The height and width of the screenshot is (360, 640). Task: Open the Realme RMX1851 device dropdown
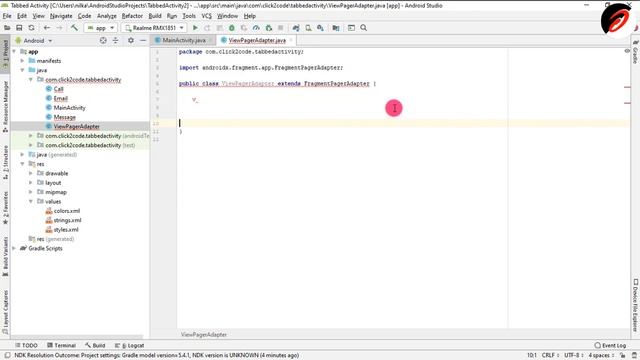coord(154,28)
